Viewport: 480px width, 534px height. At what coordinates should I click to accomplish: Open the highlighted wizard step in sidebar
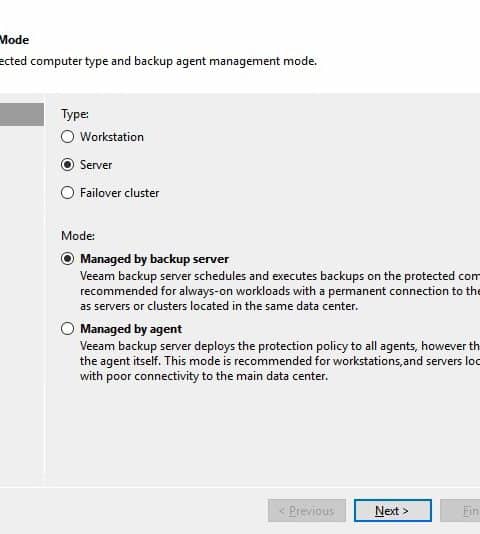pos(22,114)
